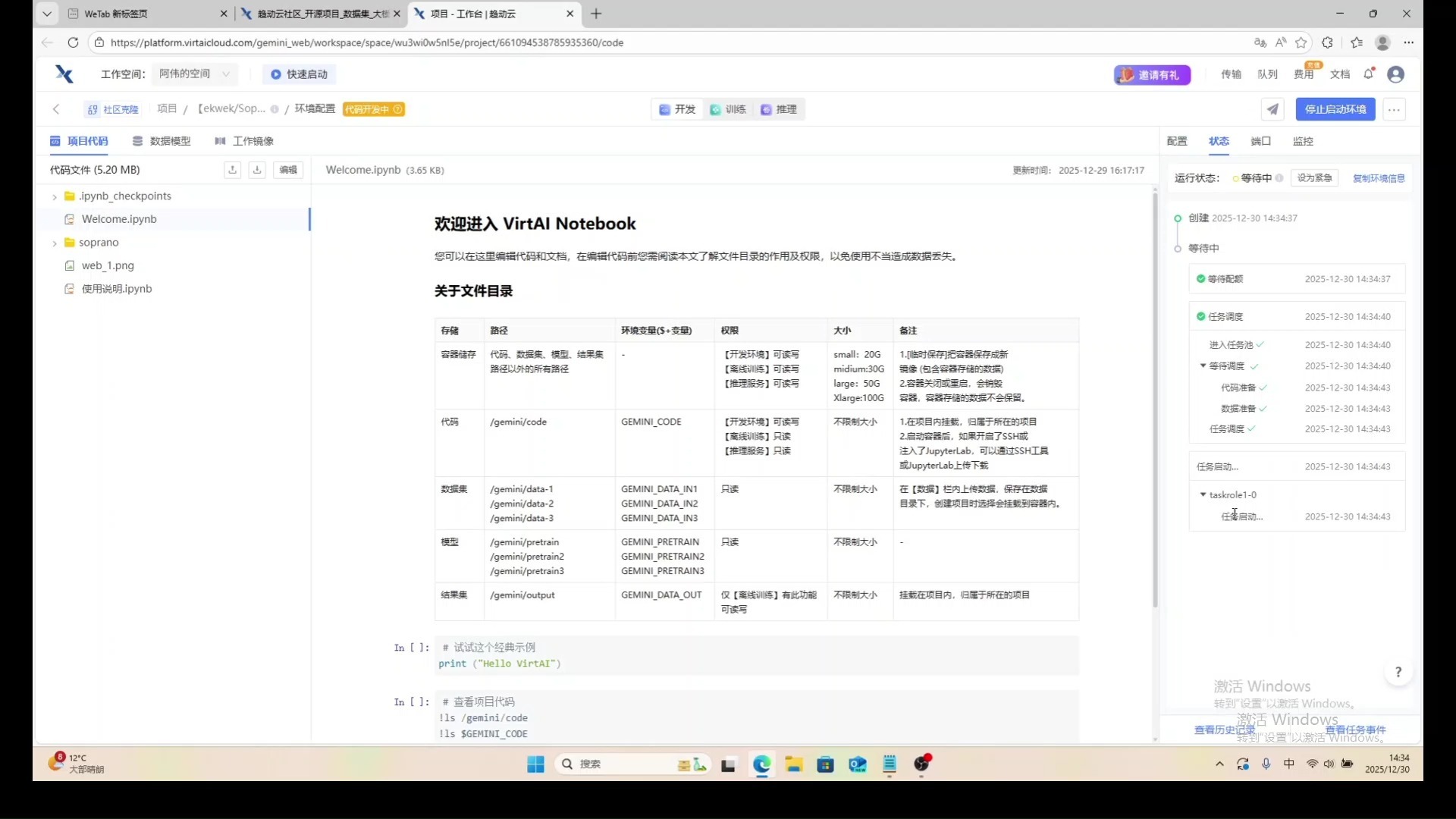Screen dimensions: 1456x819
Task: Open the Windows Start menu
Action: [x=535, y=764]
